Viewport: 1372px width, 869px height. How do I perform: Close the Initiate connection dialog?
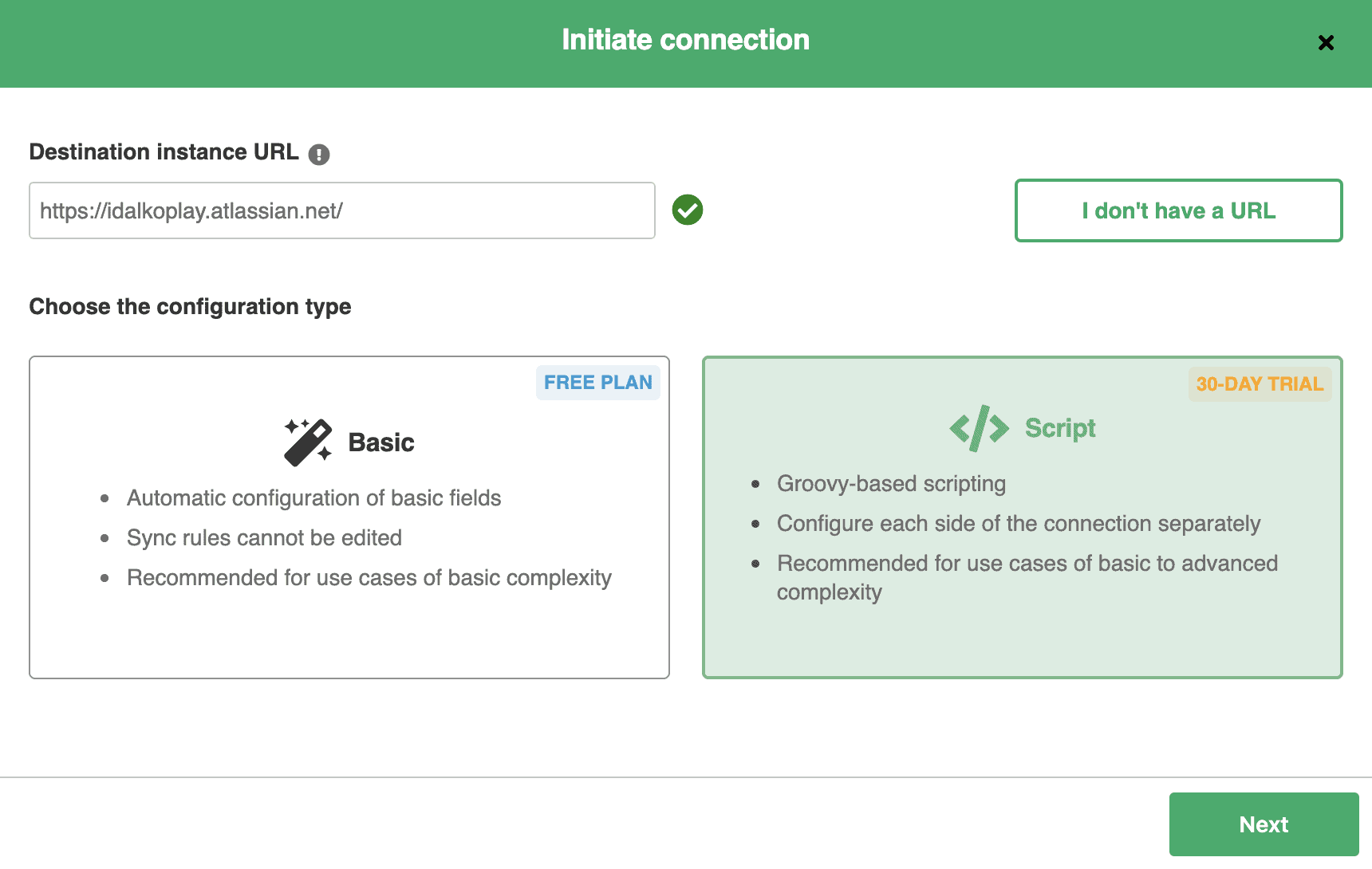(x=1326, y=42)
